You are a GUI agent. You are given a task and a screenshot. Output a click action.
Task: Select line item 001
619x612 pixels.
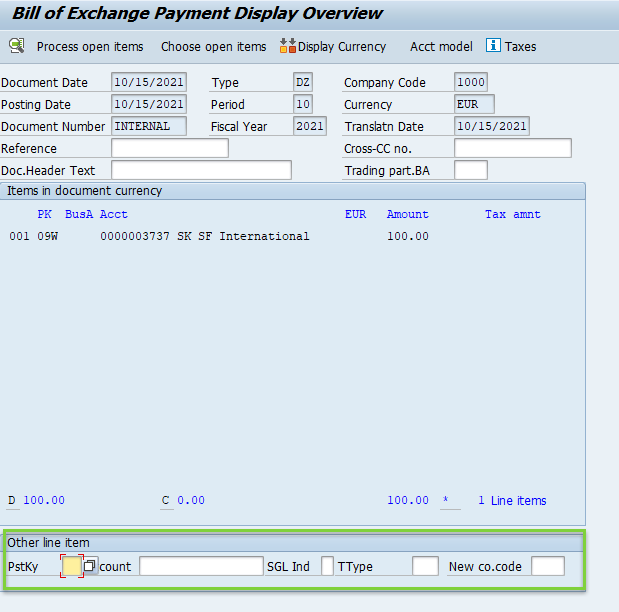tap(19, 236)
